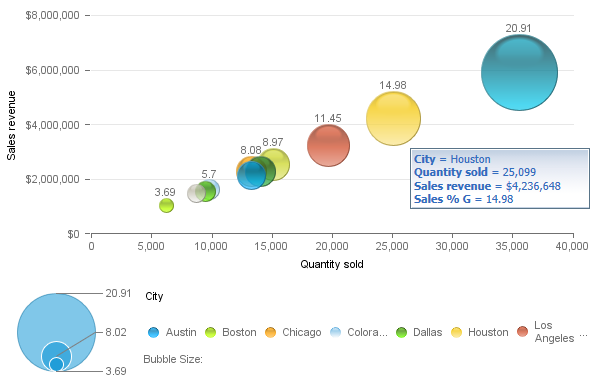Click the Boston legend marker icon
This screenshot has height=384, width=599.
point(210,332)
